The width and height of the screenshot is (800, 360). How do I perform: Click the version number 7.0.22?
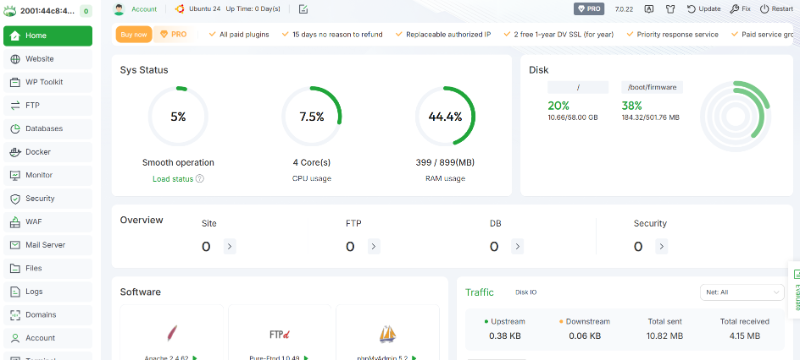pos(624,9)
